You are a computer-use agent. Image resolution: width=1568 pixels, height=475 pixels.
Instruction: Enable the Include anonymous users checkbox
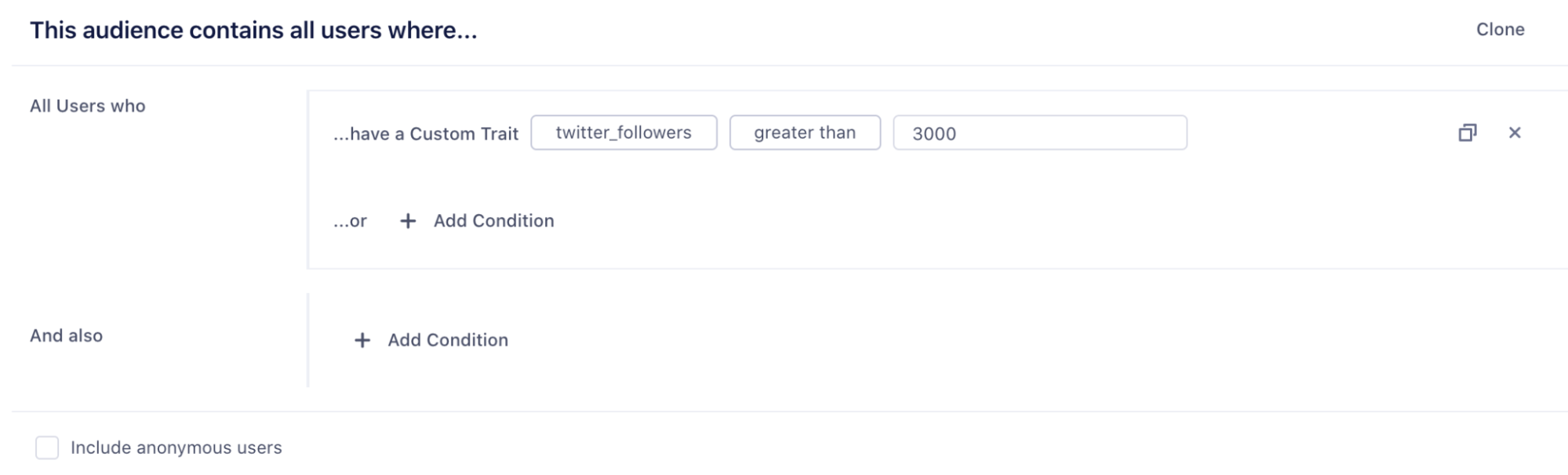[x=47, y=448]
